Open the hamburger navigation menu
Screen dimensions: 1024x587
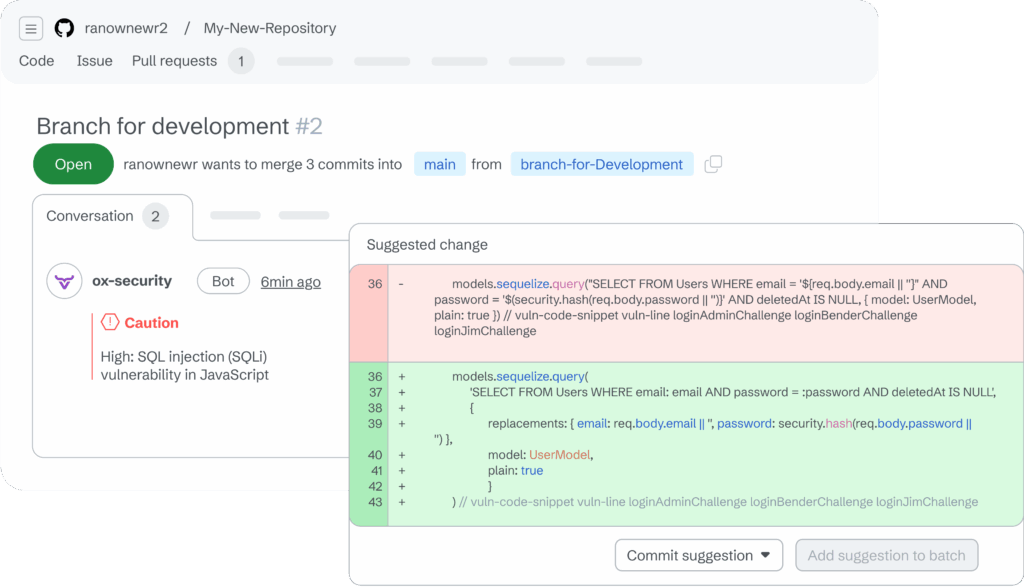pos(31,28)
